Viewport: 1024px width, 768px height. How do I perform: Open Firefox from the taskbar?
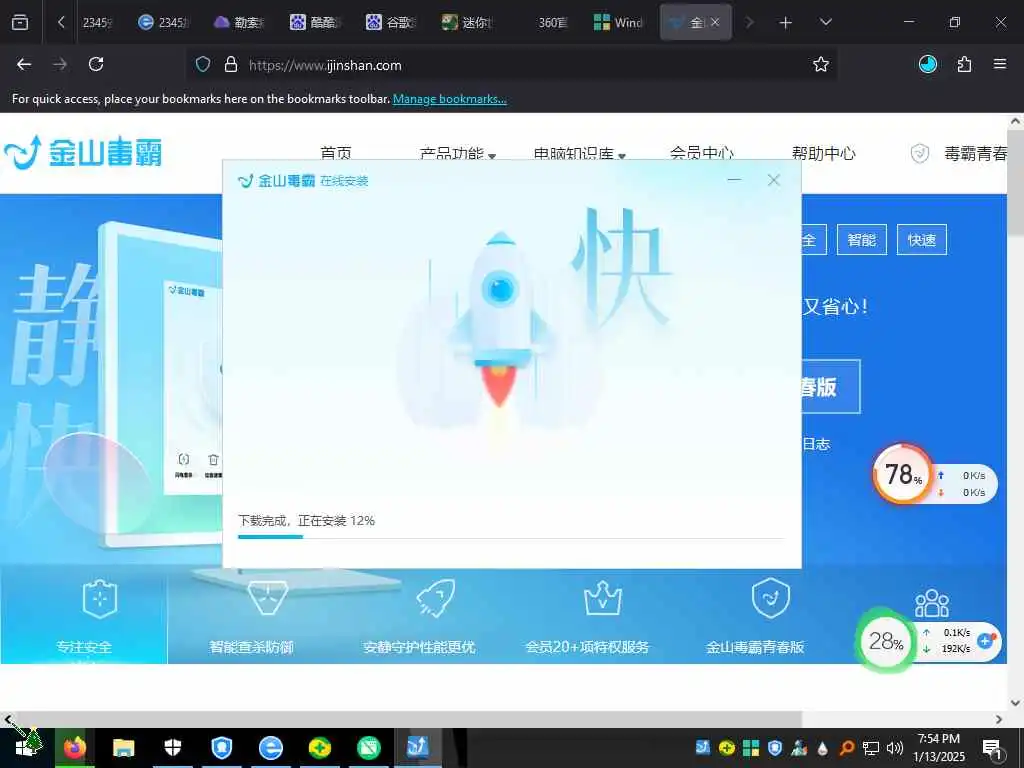(x=74, y=748)
